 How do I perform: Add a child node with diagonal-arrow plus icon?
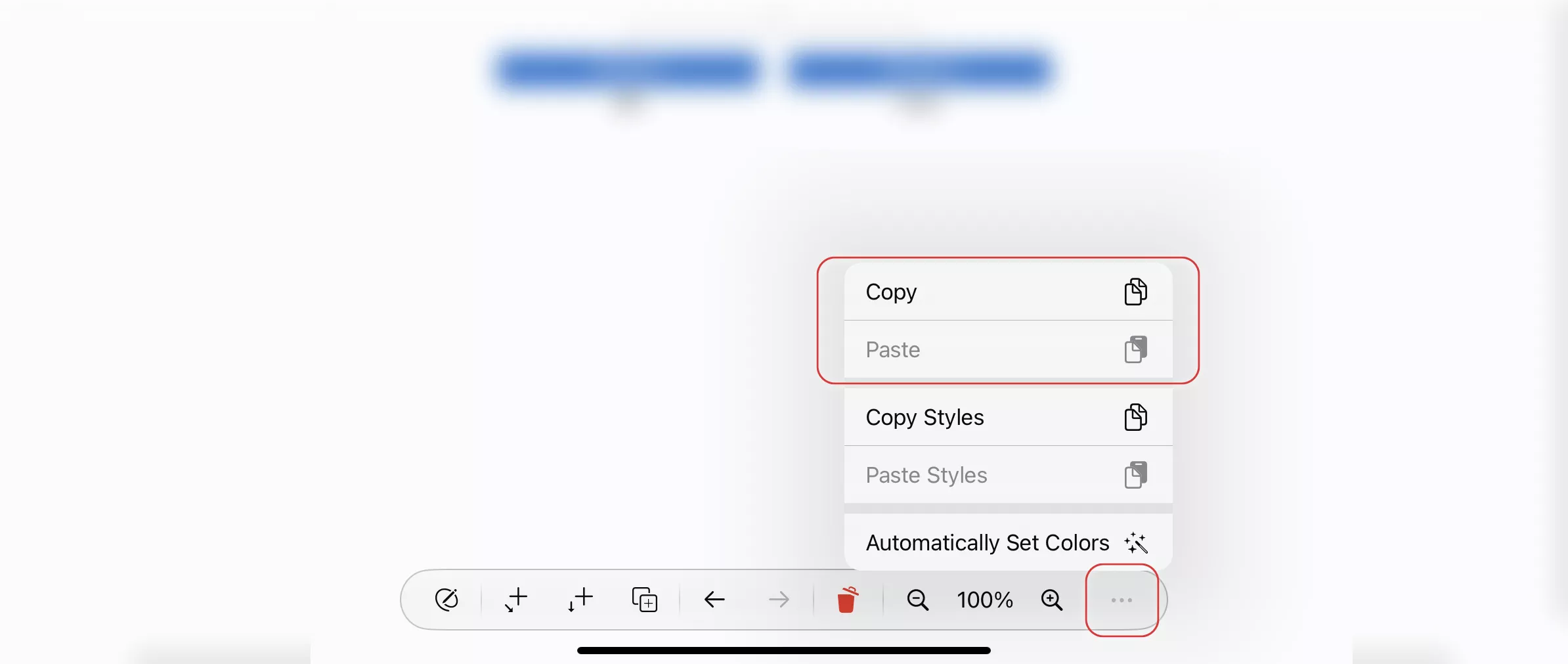(516, 600)
